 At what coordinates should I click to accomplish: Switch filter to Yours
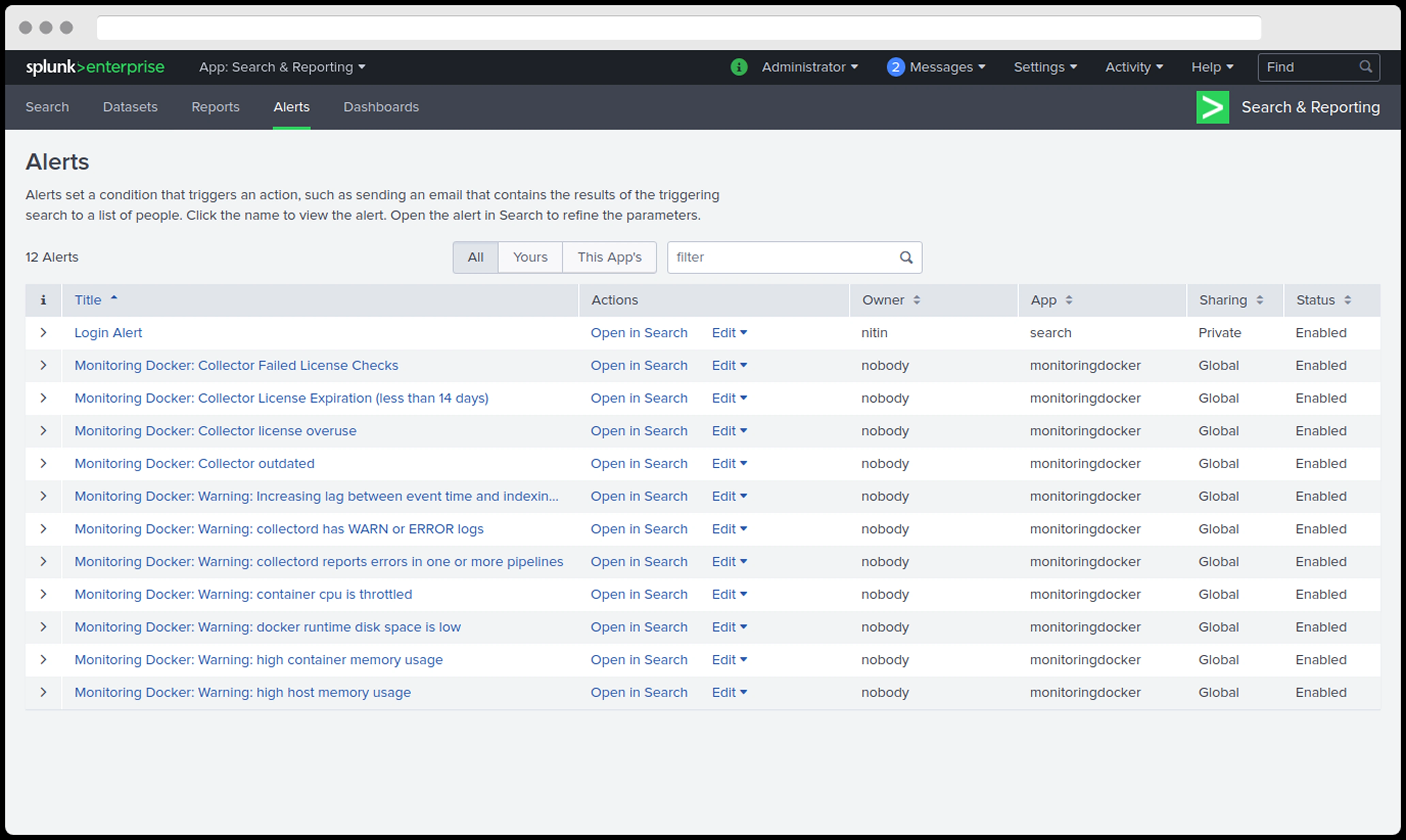coord(530,258)
